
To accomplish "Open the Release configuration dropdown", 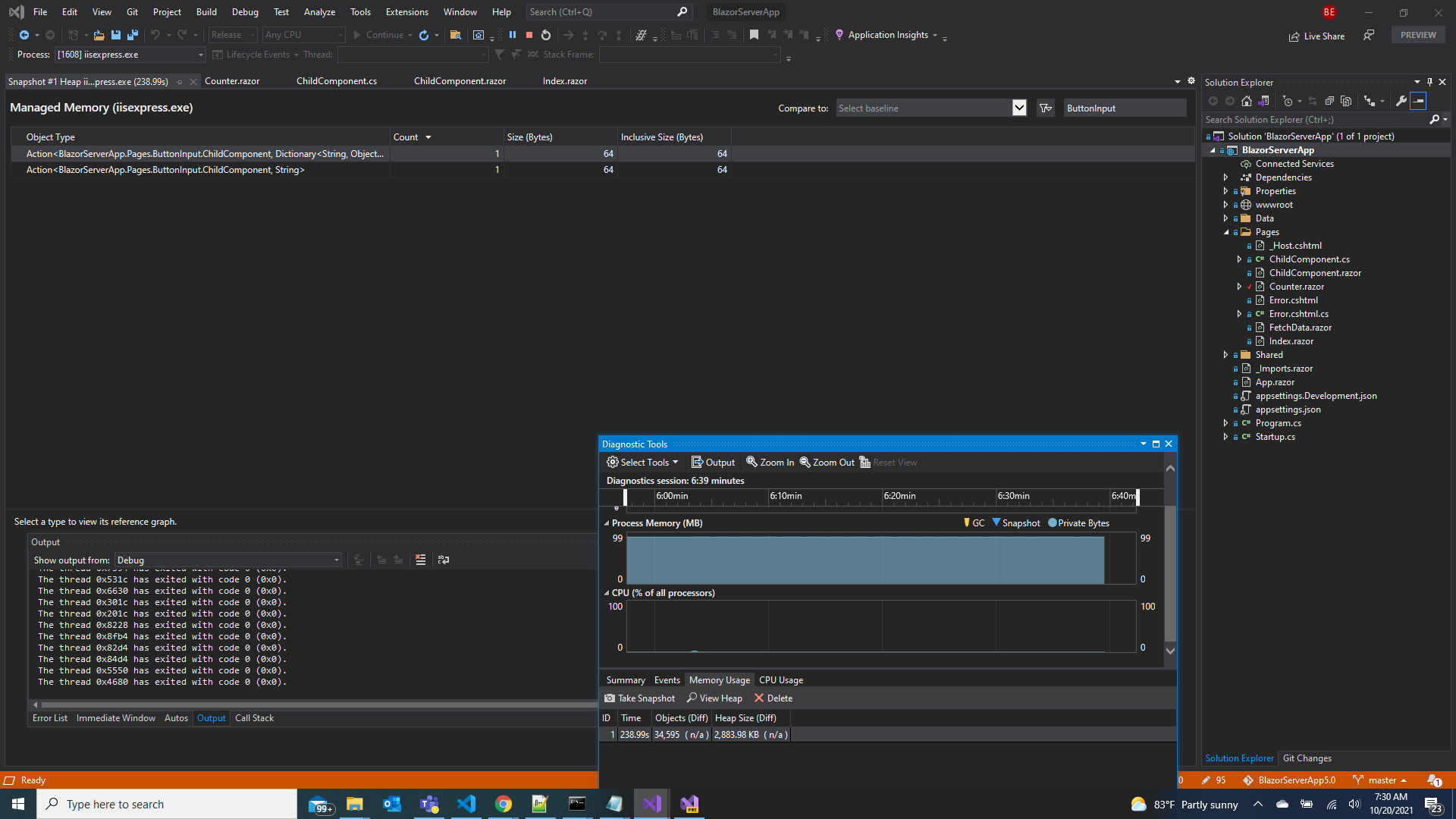I will pos(232,34).
